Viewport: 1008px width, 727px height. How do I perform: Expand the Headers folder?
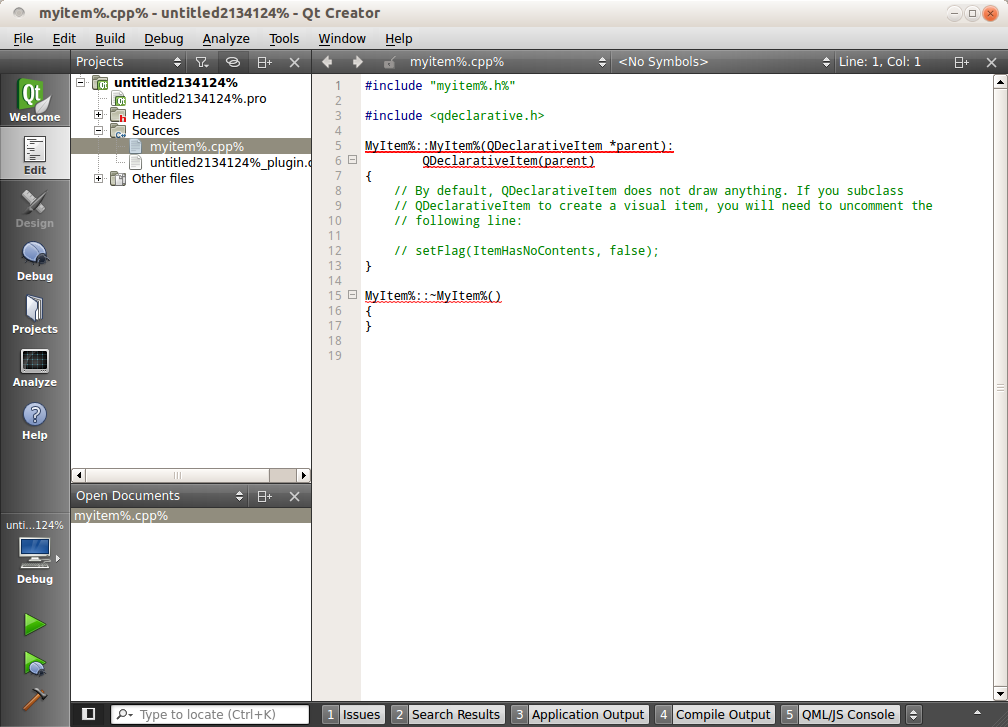point(98,114)
